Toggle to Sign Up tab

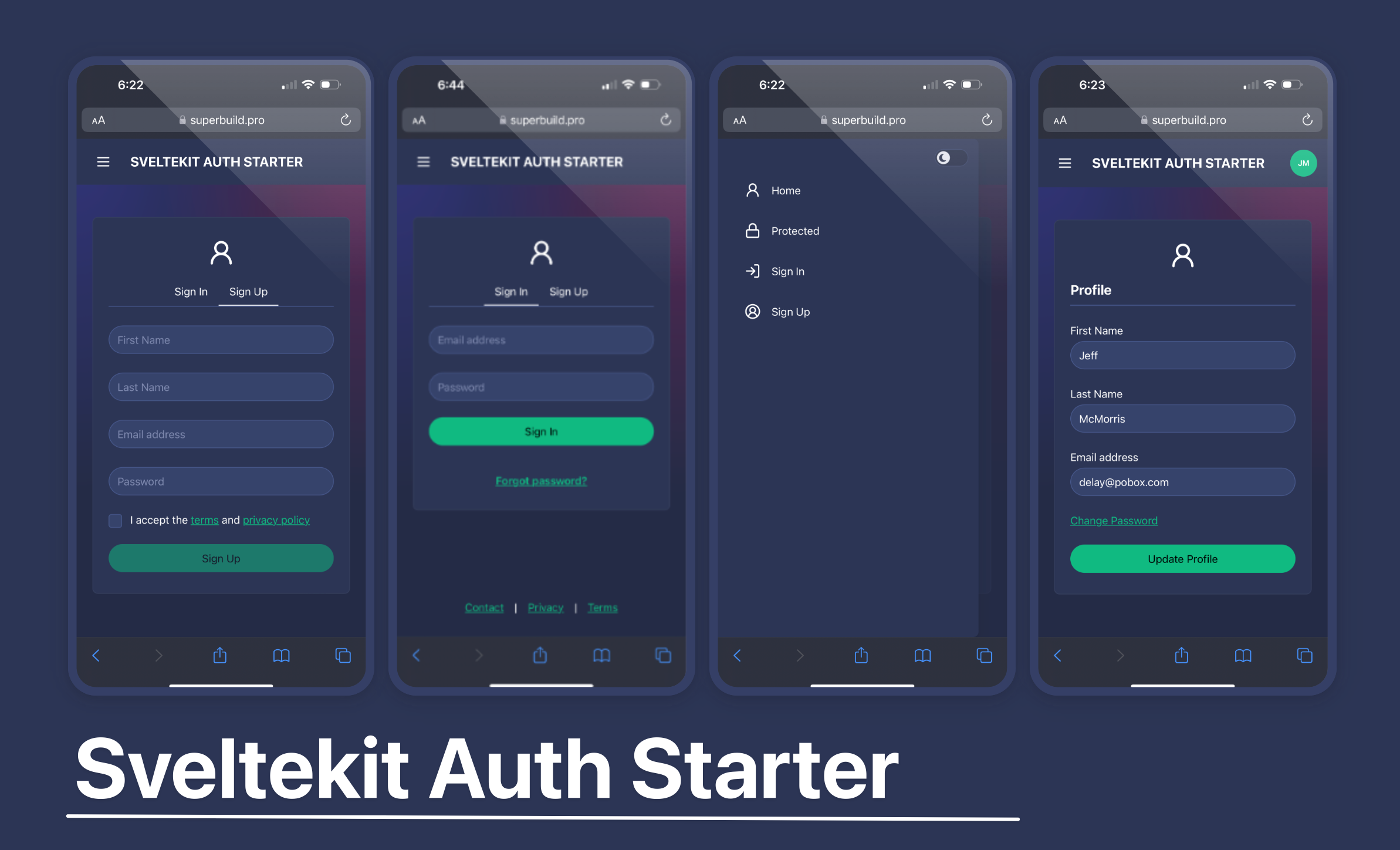(x=570, y=291)
